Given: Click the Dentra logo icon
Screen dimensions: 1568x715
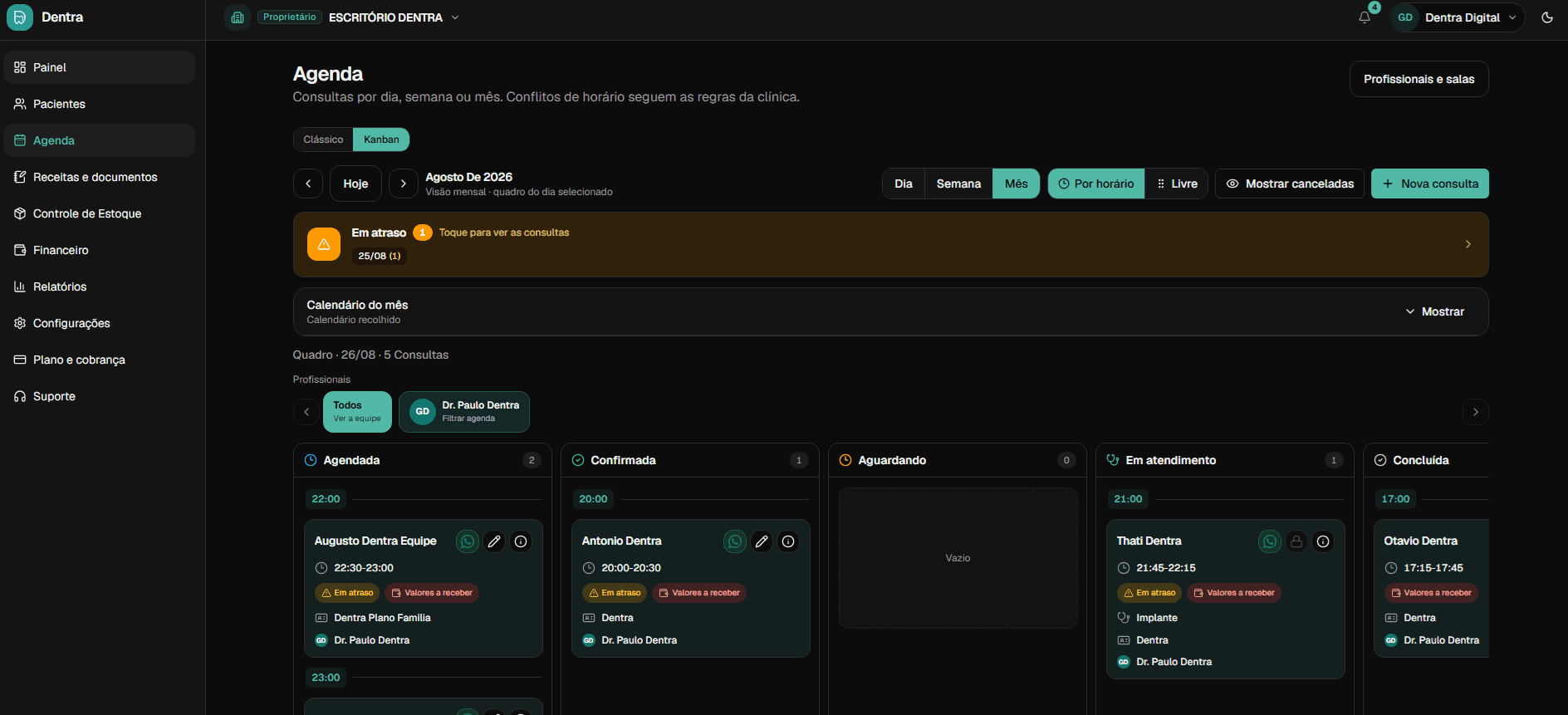Looking at the screenshot, I should coord(20,17).
